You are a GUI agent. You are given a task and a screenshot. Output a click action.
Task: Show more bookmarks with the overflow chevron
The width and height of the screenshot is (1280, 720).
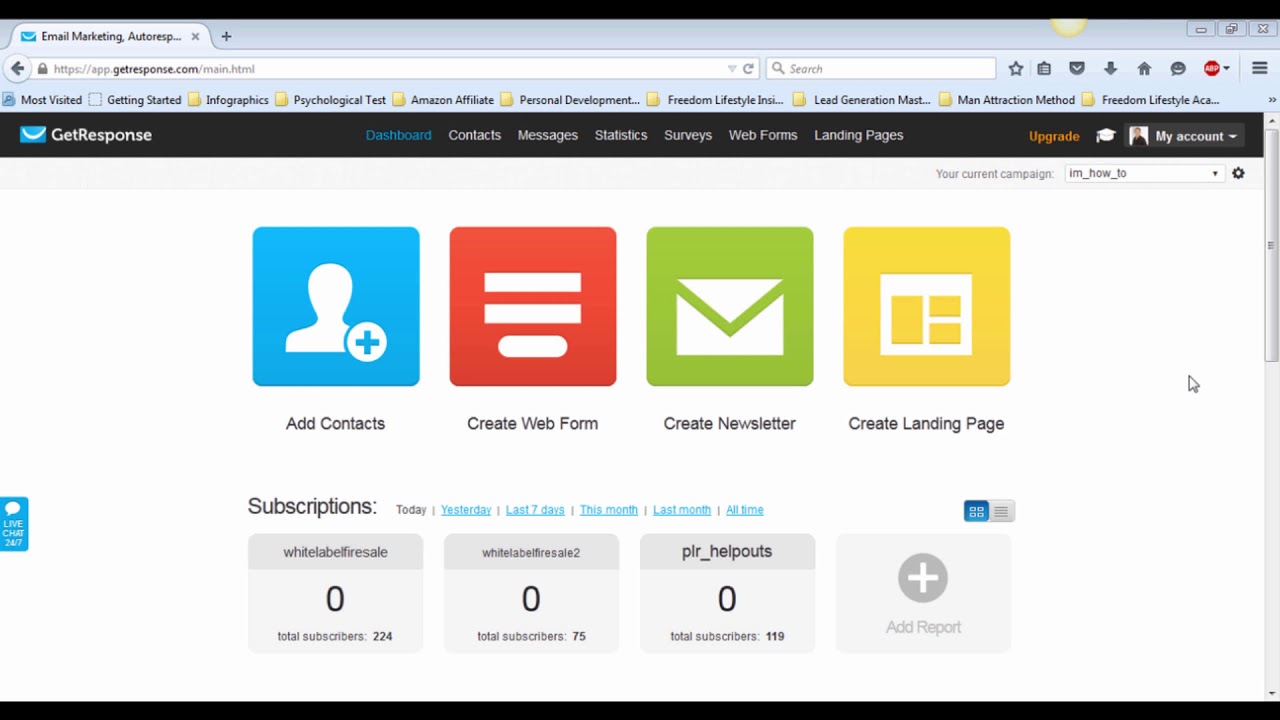click(x=1272, y=100)
